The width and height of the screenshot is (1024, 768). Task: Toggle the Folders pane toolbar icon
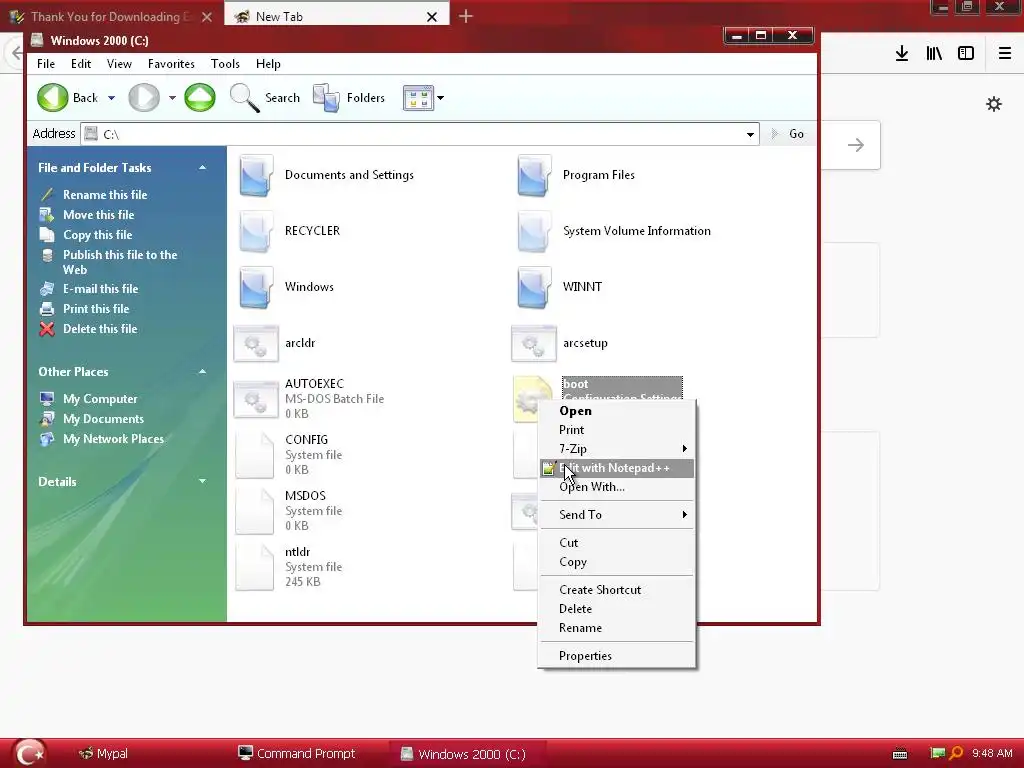(326, 98)
